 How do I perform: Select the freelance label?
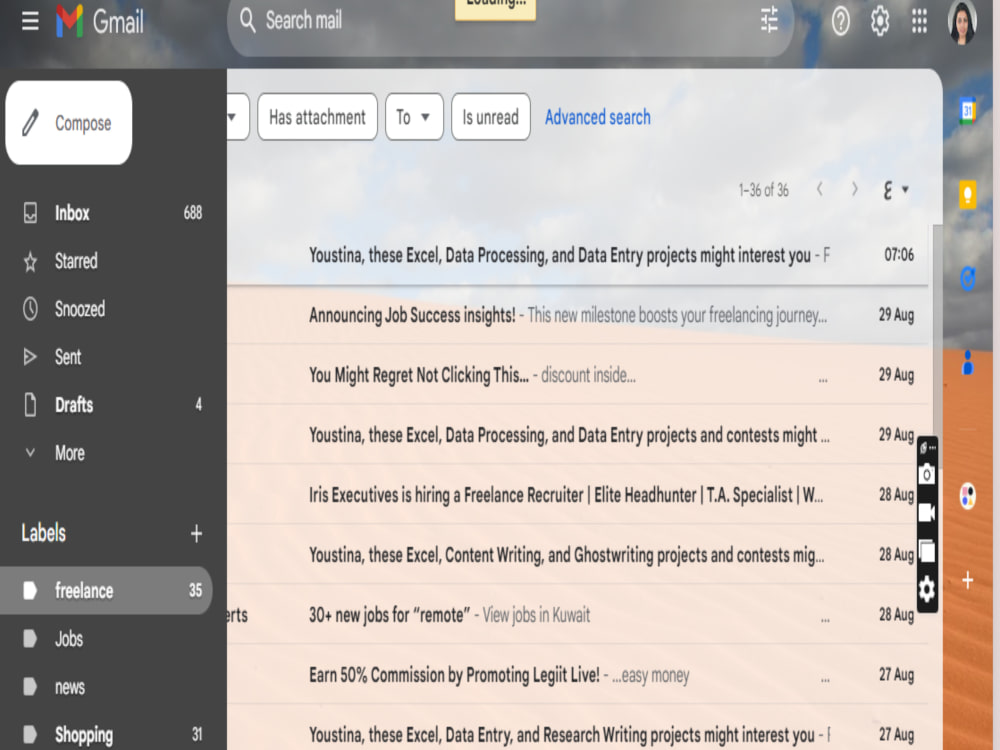106,591
